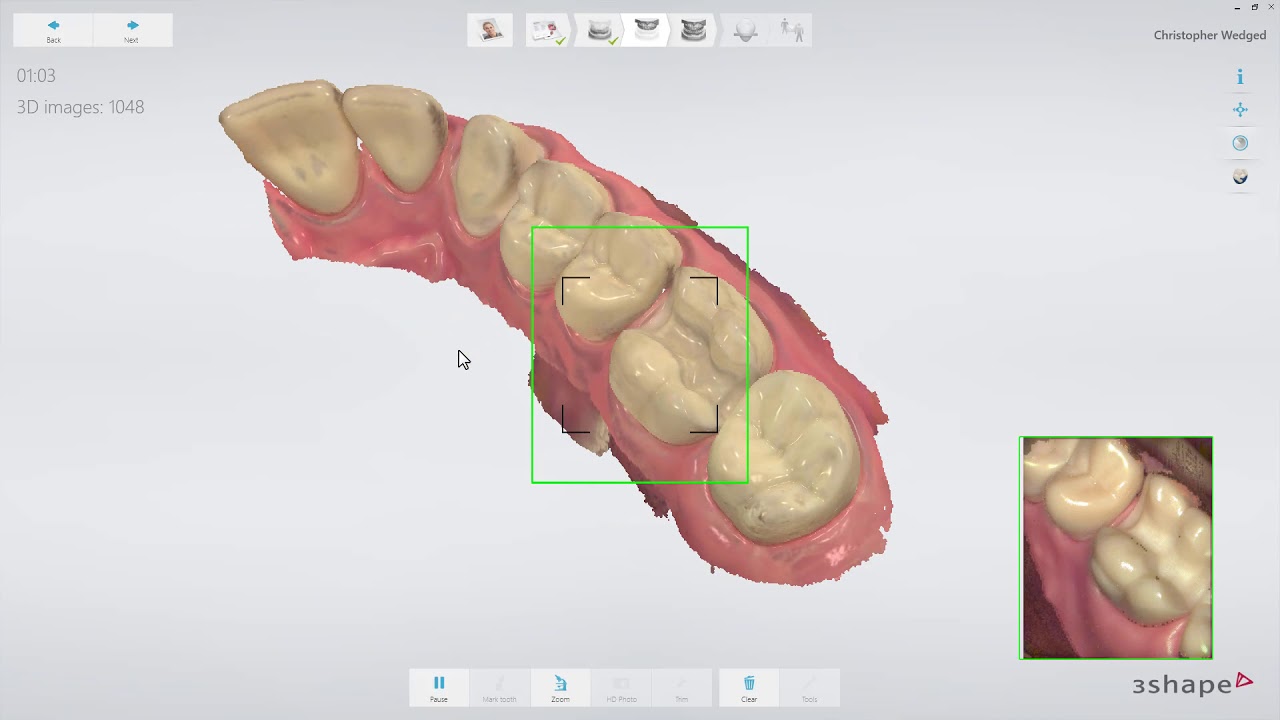Open the bite scan step
1280x720 pixels.
tap(693, 30)
